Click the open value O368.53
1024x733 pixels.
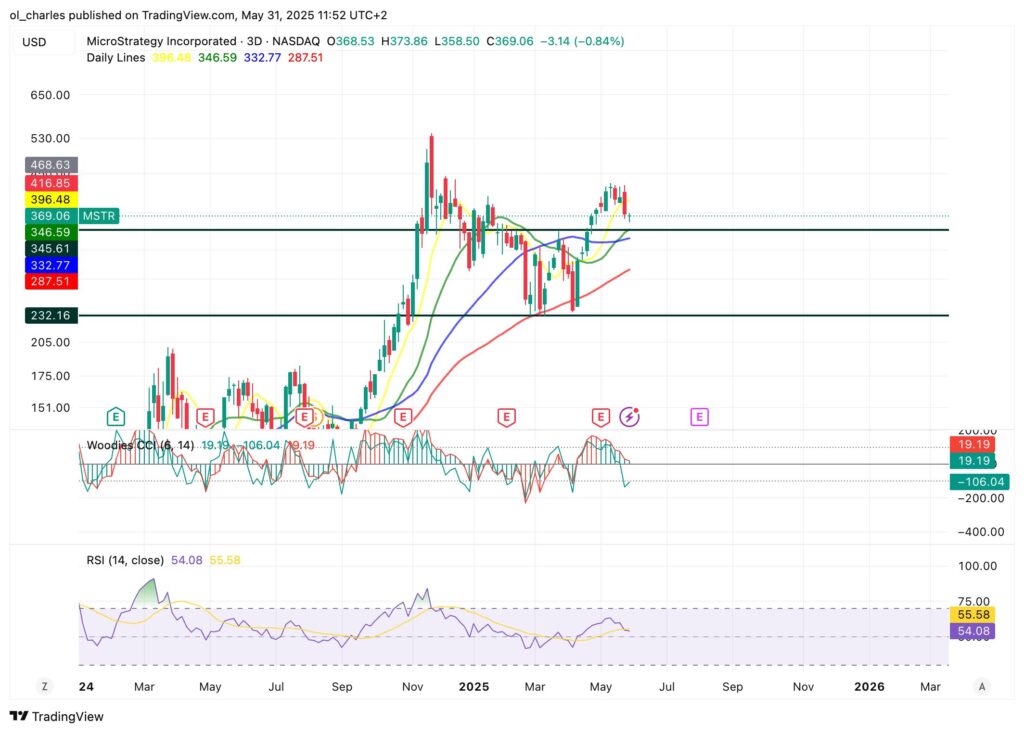[x=351, y=41]
